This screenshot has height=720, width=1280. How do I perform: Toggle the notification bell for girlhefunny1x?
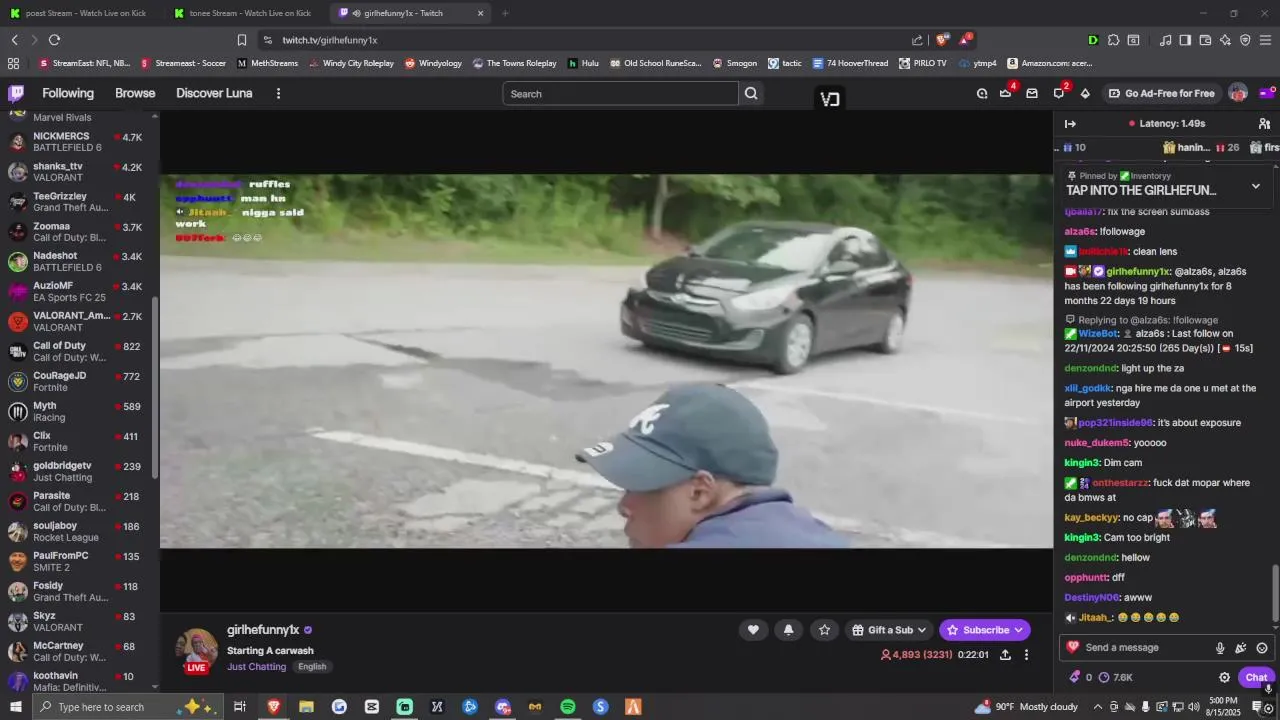pyautogui.click(x=788, y=629)
